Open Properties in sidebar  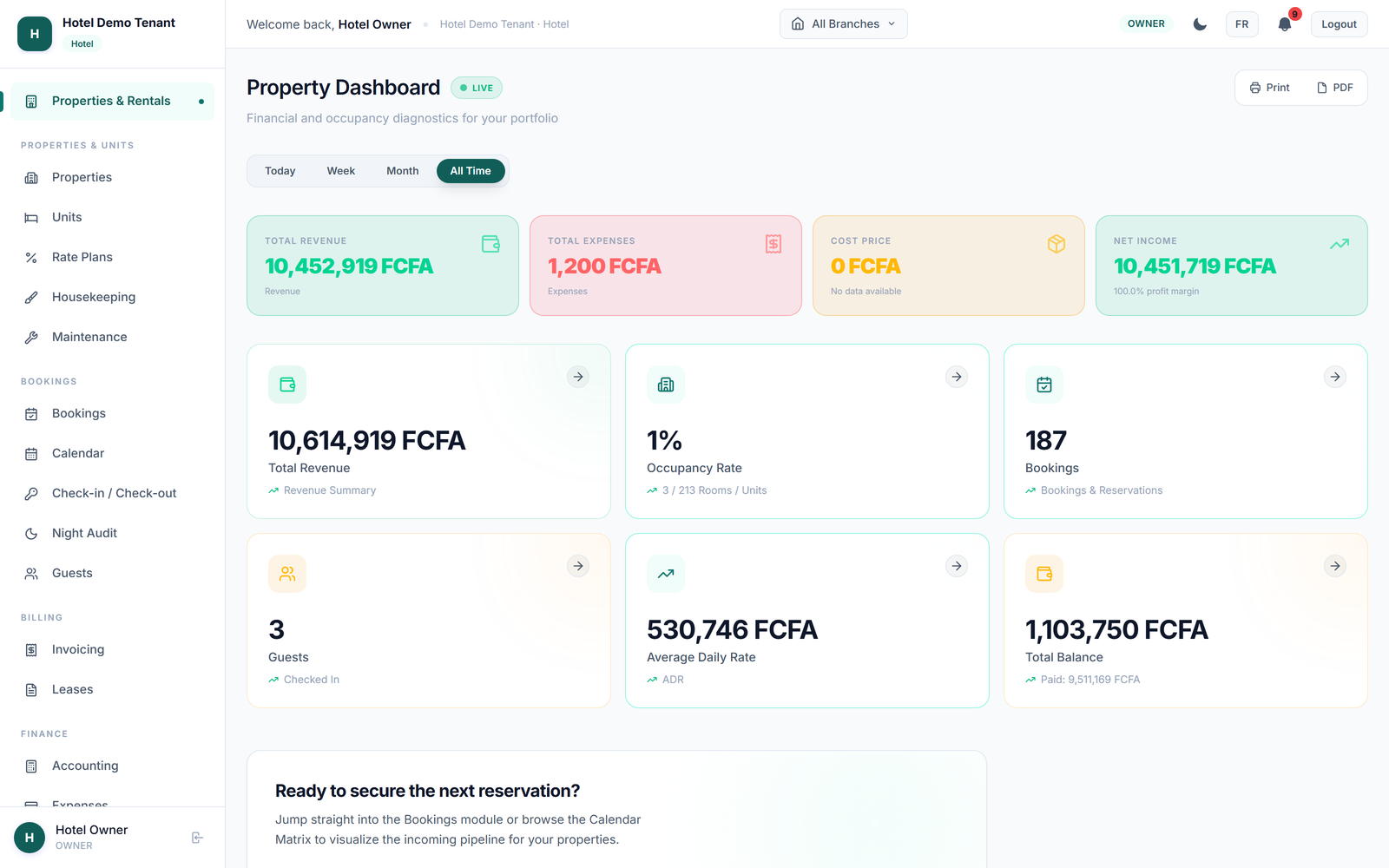point(113,177)
